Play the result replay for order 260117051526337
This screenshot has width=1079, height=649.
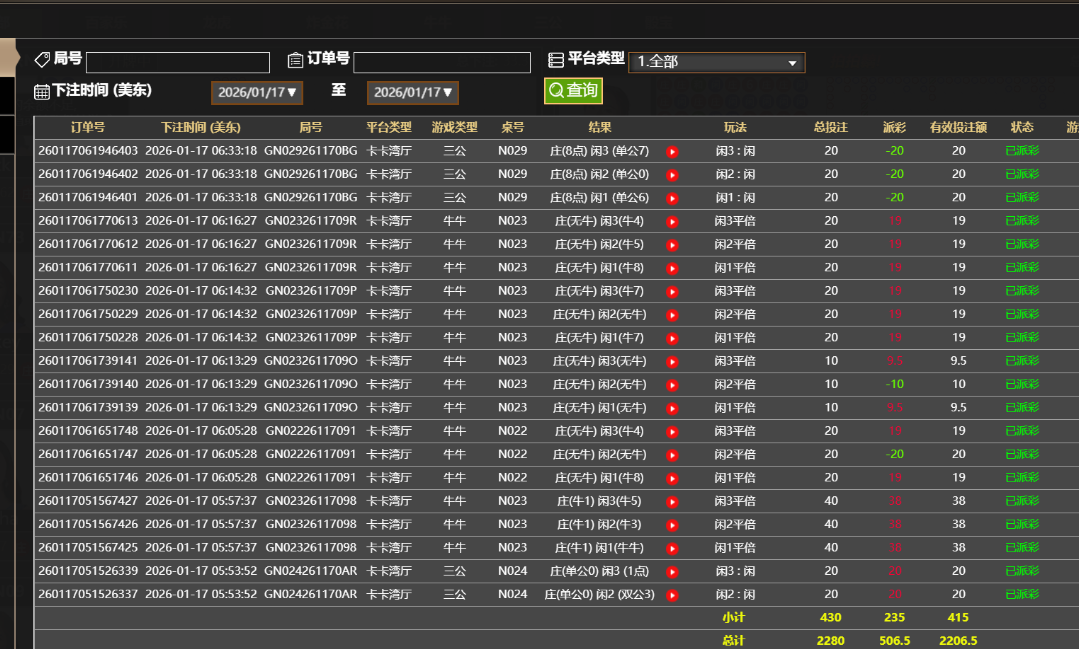point(671,593)
